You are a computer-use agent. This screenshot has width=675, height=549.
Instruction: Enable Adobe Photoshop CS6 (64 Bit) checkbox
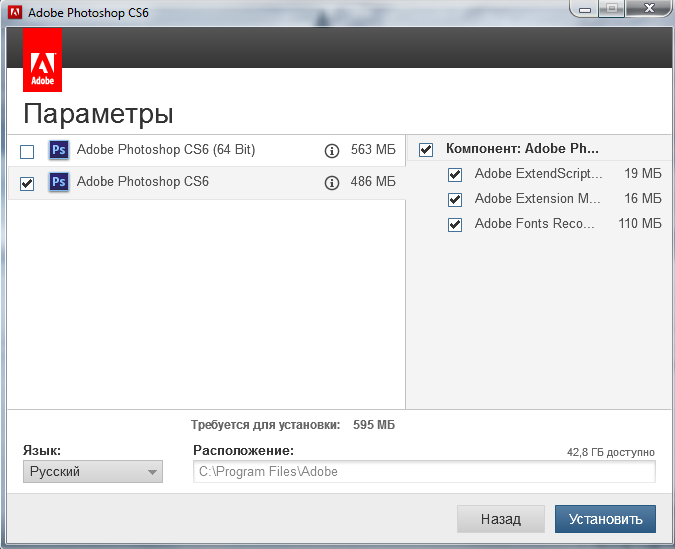[27, 152]
